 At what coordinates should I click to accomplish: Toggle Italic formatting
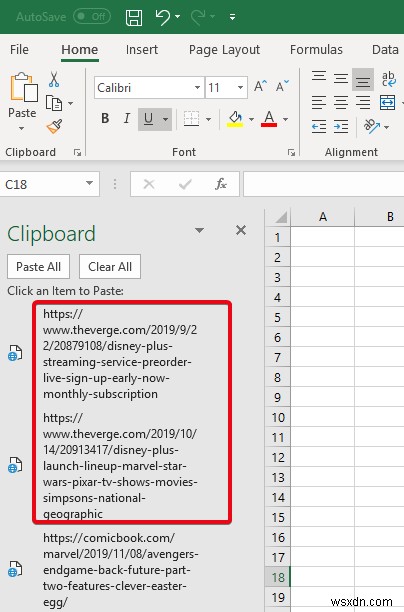[x=126, y=118]
